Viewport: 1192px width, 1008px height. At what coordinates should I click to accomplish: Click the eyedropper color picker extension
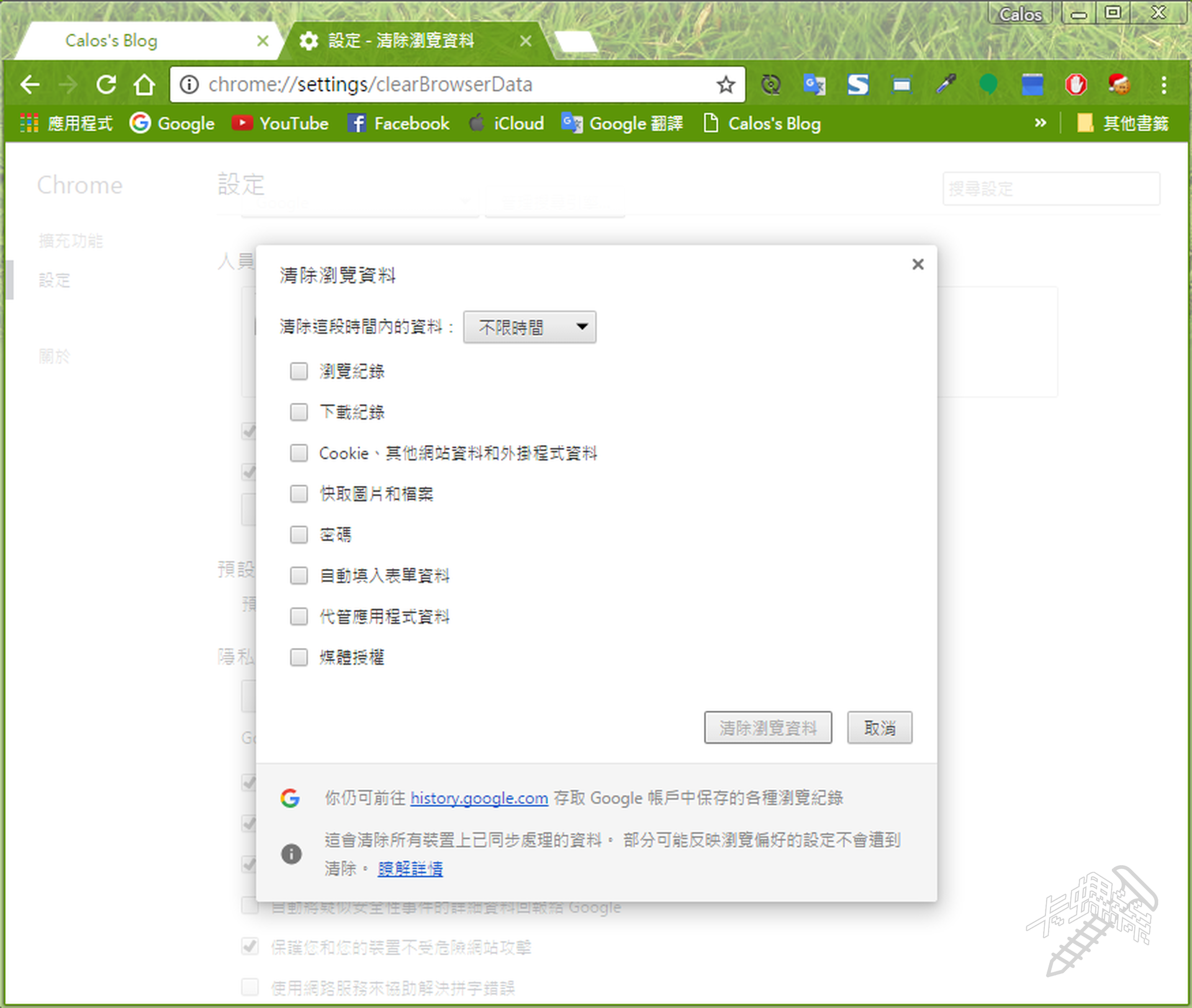pyautogui.click(x=946, y=84)
